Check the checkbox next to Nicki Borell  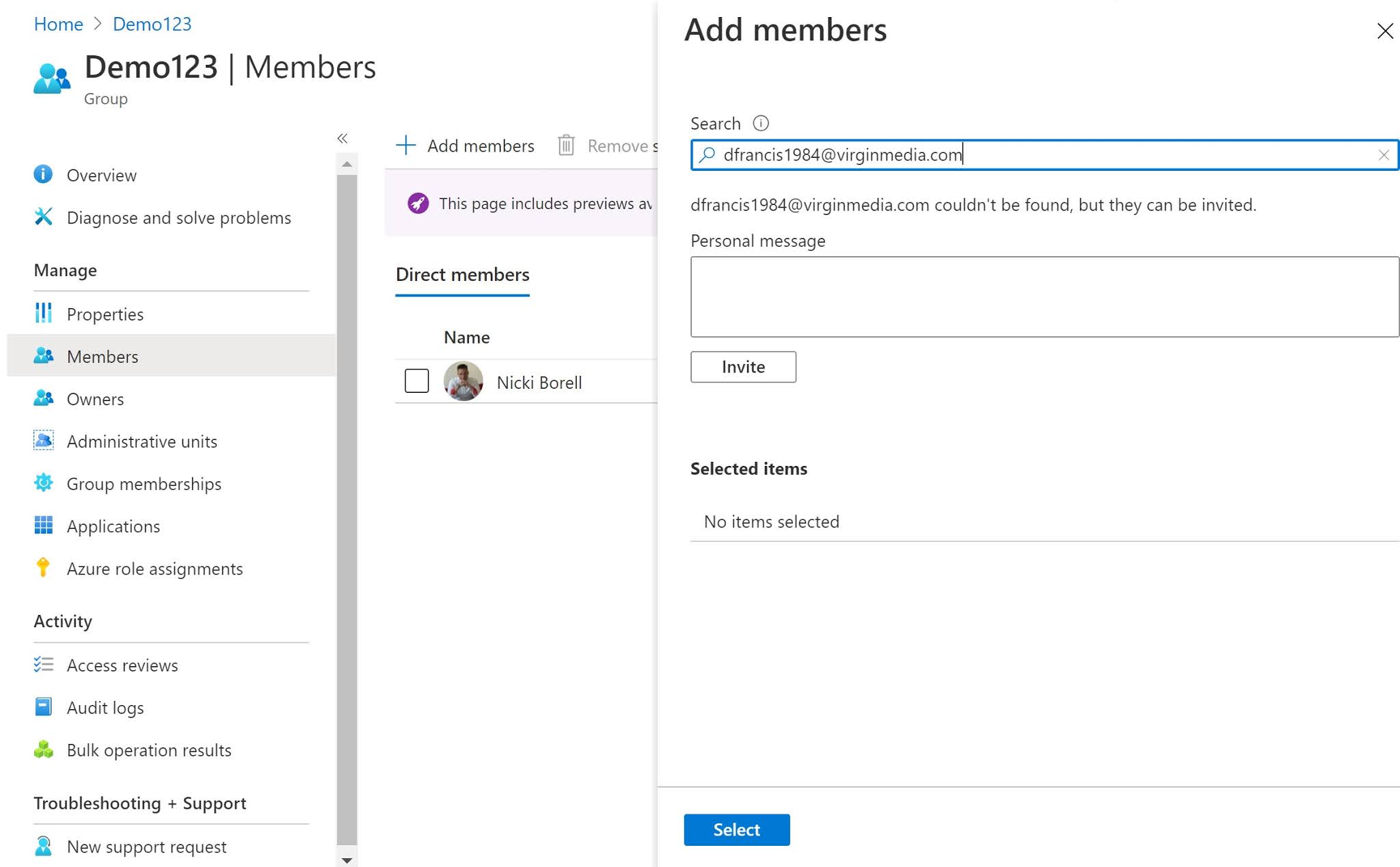416,381
